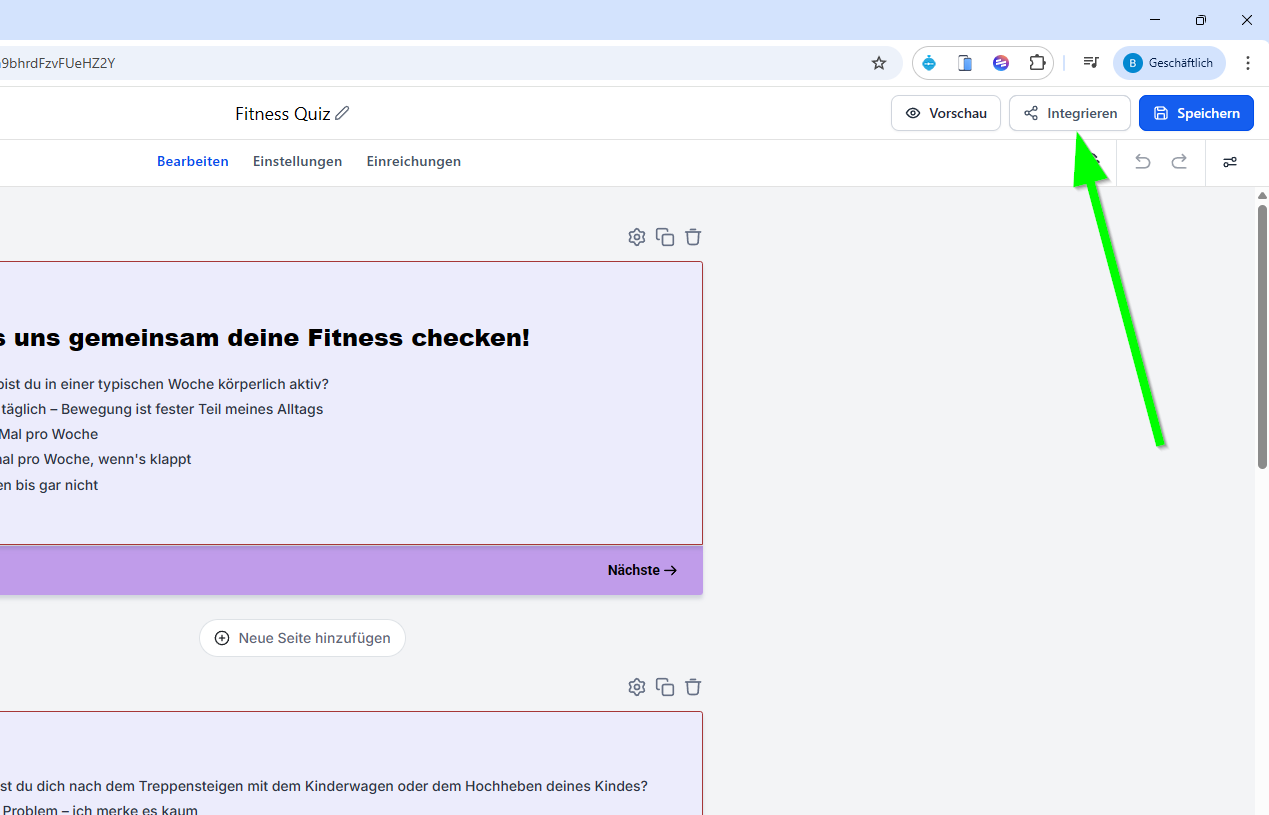Open Chrome three-dot menu

click(x=1248, y=63)
